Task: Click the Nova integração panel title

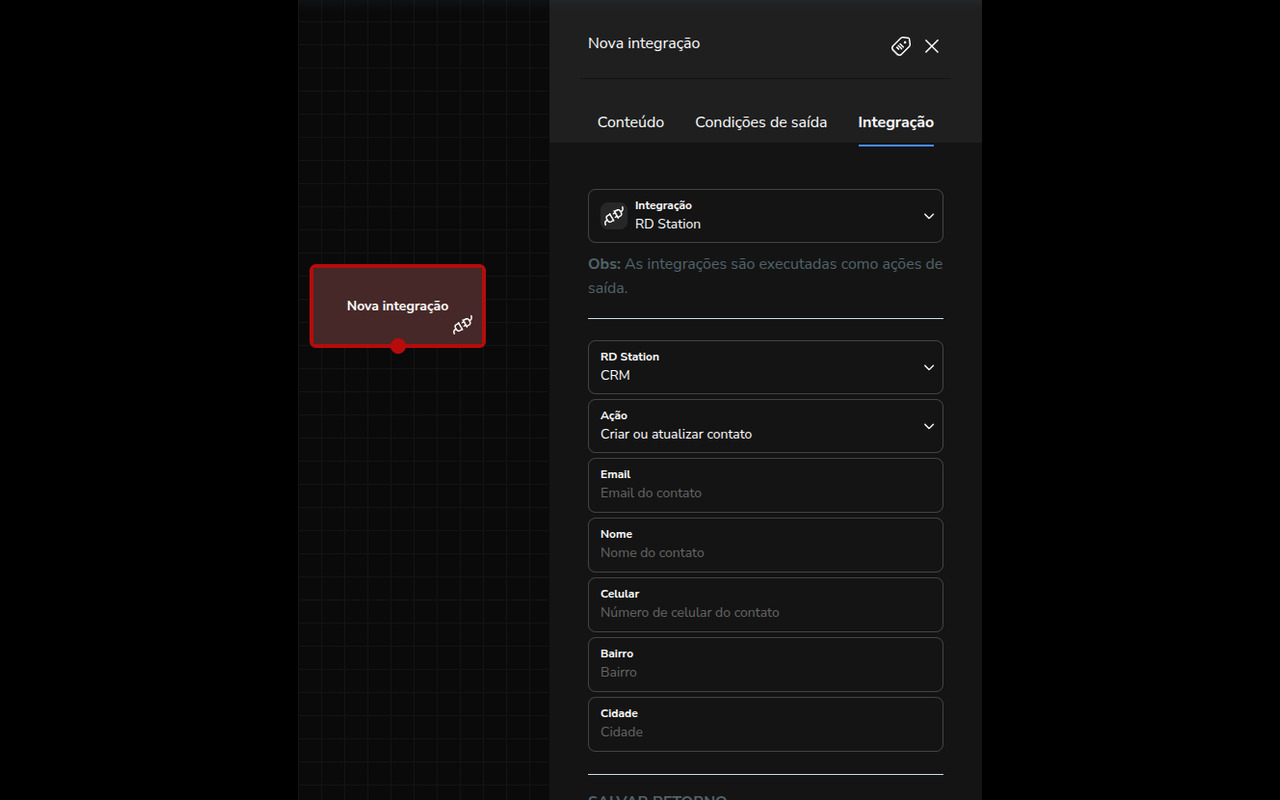Action: click(644, 44)
